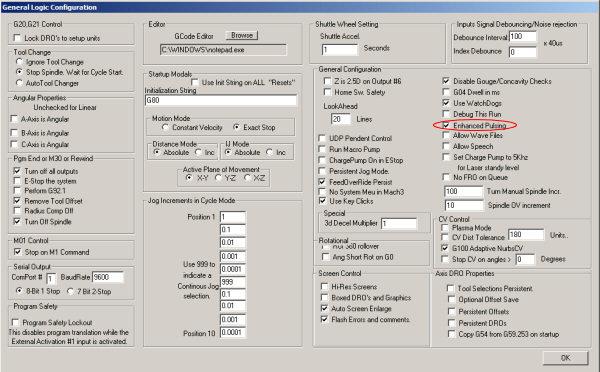Screen dimensions: 600x372
Task: Toggle Use WatchDogs checkbox
Action: pos(446,103)
